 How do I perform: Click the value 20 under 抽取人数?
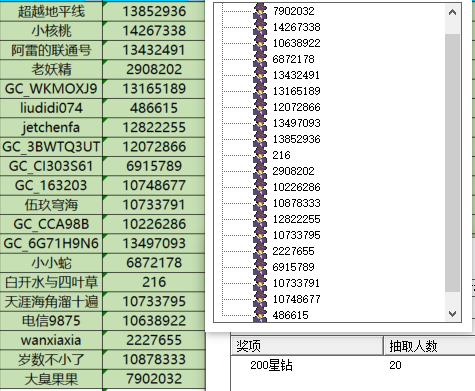pos(395,365)
